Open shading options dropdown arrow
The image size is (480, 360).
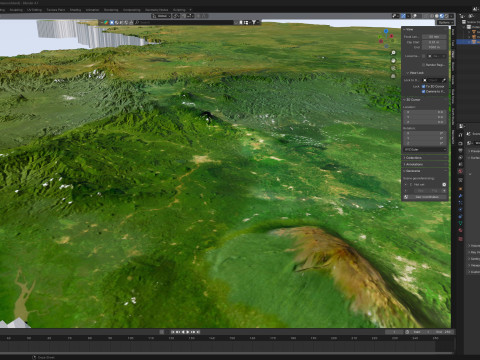451,16
